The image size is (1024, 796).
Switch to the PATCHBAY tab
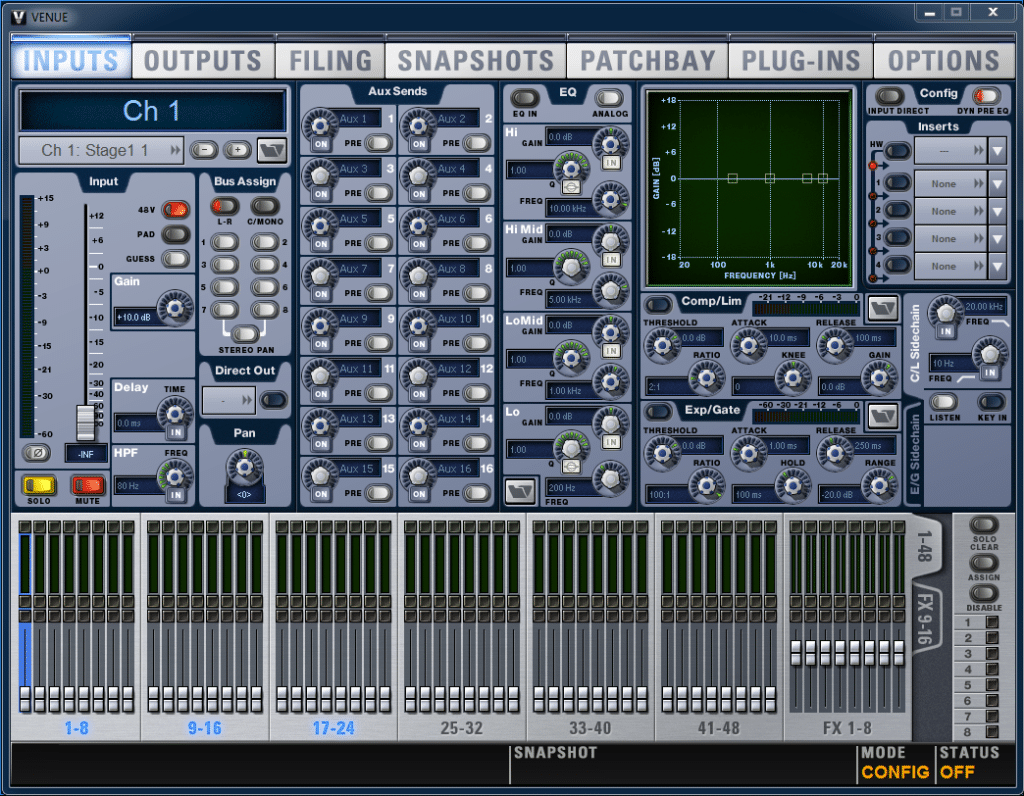click(x=646, y=60)
